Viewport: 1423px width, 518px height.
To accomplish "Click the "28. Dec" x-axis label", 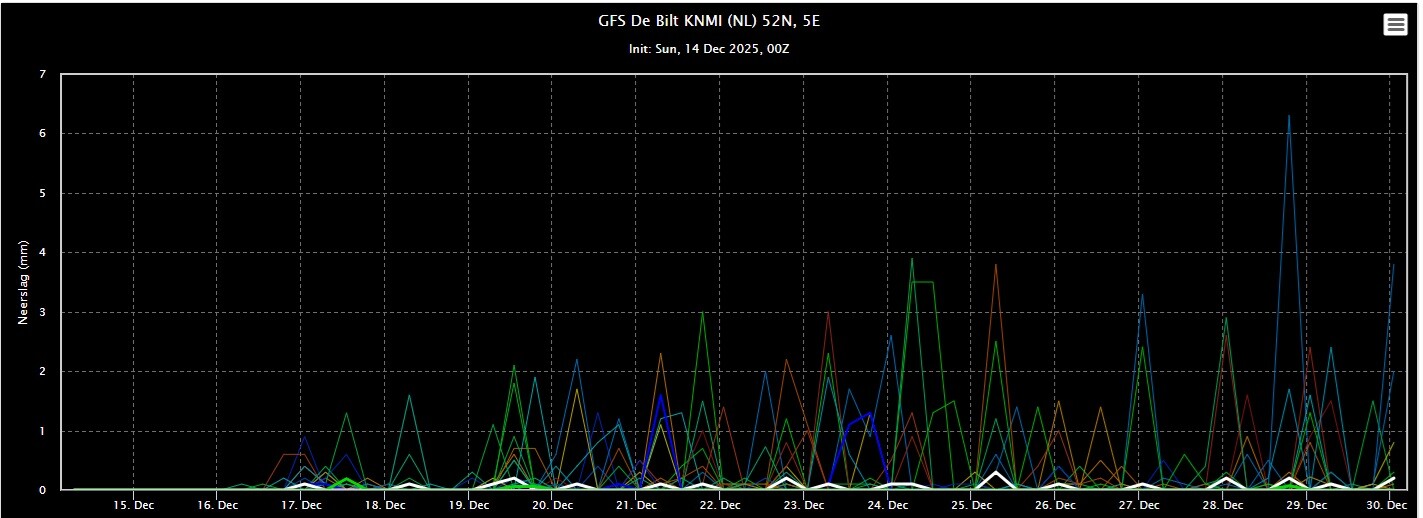I will 1224,507.
